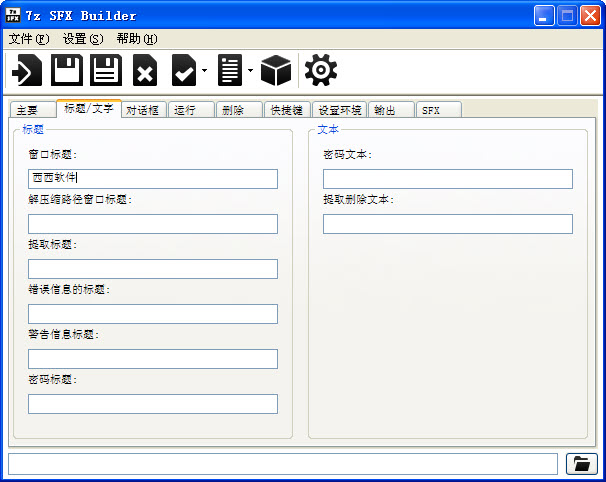Expand the dropdown arrow beside checkmark icon

pyautogui.click(x=204, y=71)
